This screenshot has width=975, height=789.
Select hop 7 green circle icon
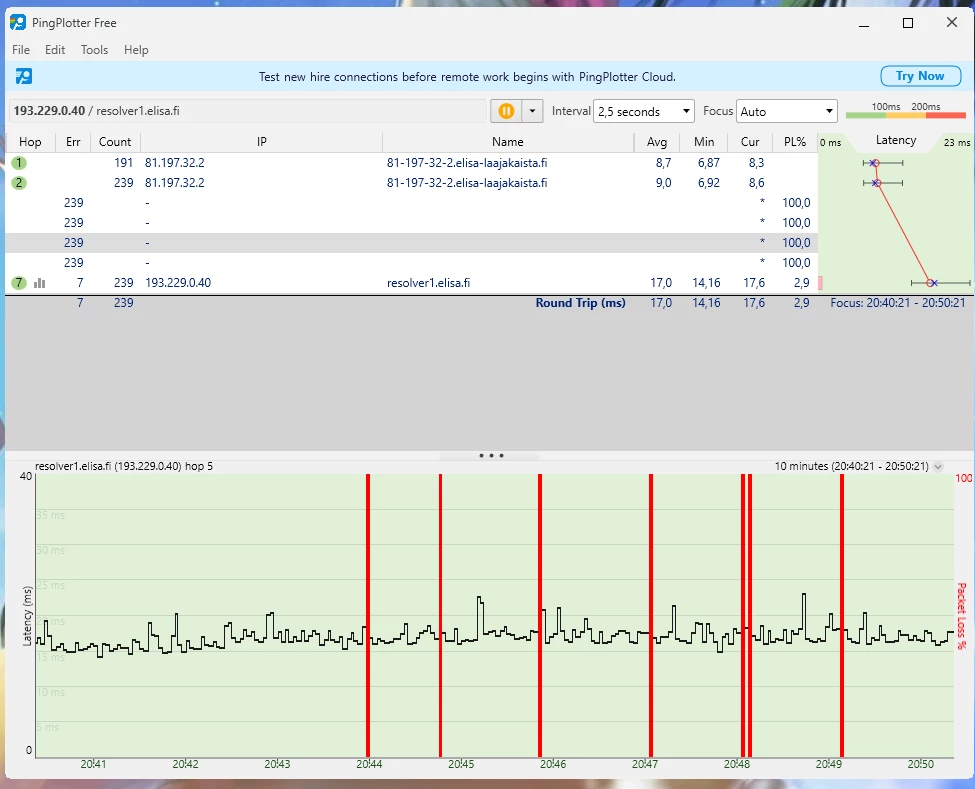pos(19,283)
